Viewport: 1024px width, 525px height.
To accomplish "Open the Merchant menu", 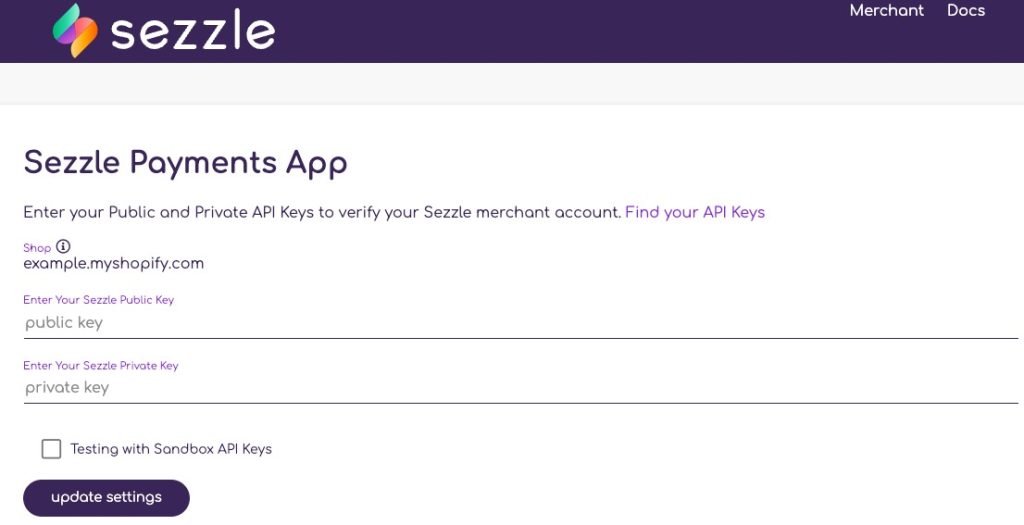I will tap(886, 11).
